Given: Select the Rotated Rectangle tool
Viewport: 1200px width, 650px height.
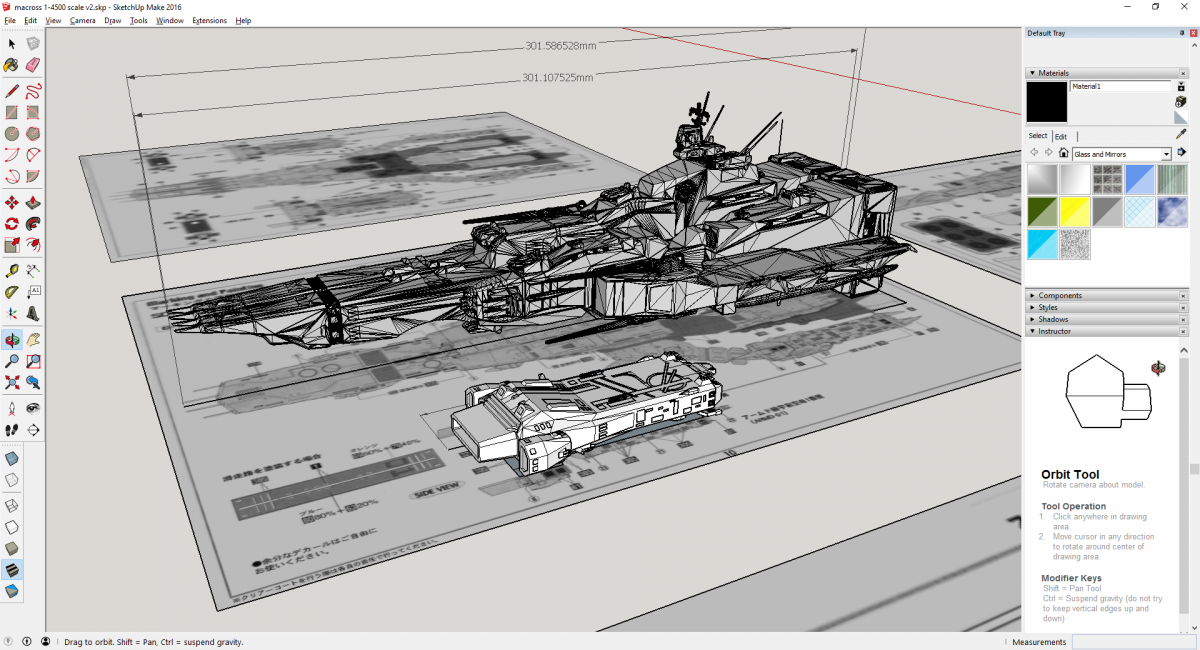Looking at the screenshot, I should (x=33, y=112).
